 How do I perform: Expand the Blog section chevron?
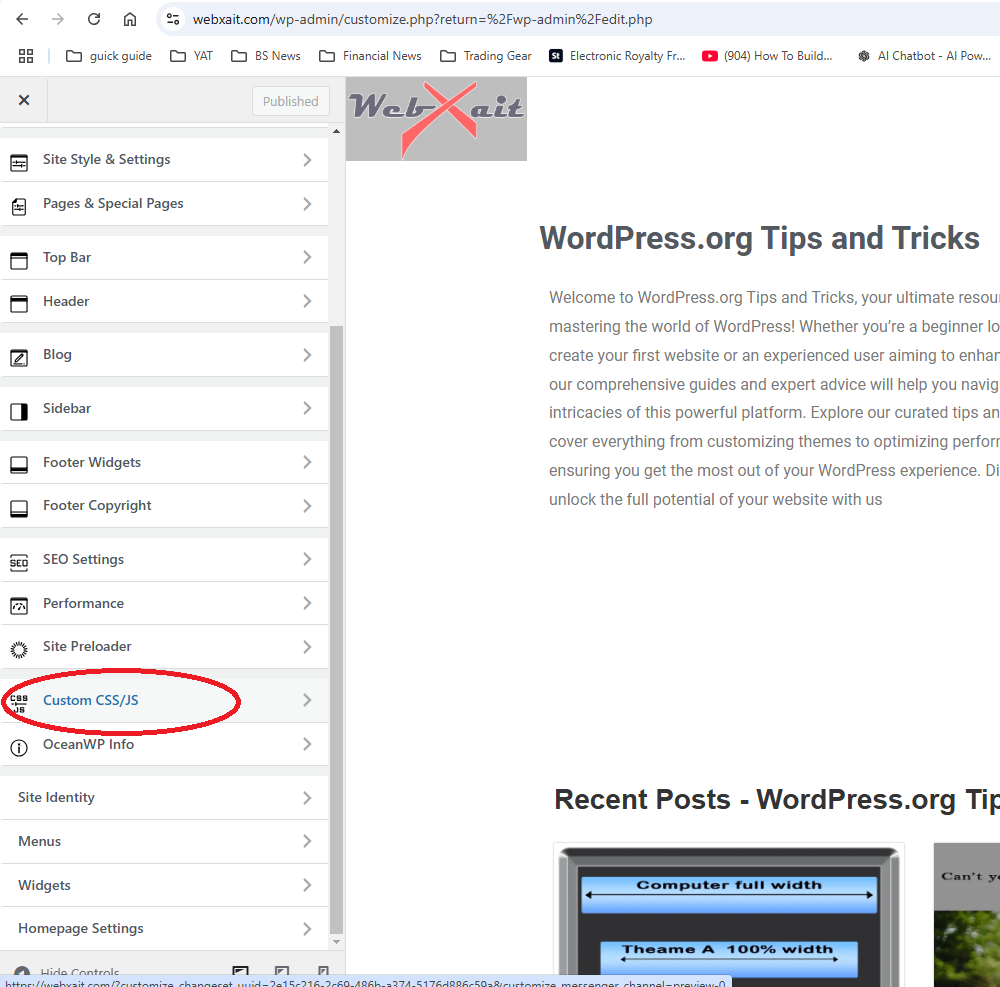(x=307, y=355)
